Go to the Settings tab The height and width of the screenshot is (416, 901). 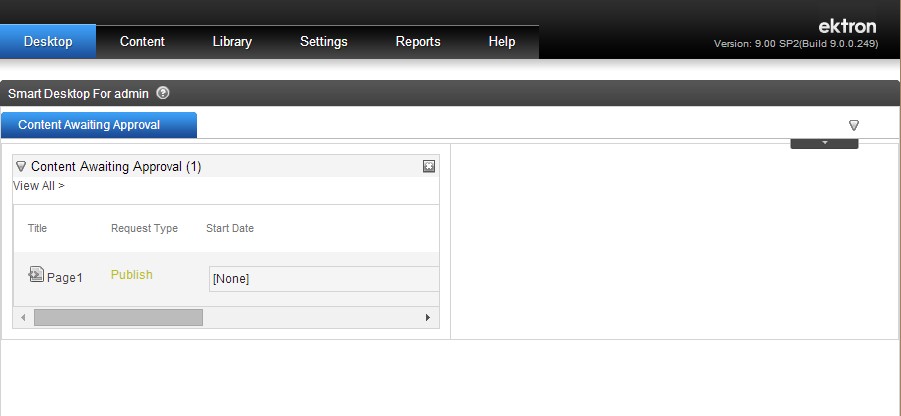pos(324,41)
